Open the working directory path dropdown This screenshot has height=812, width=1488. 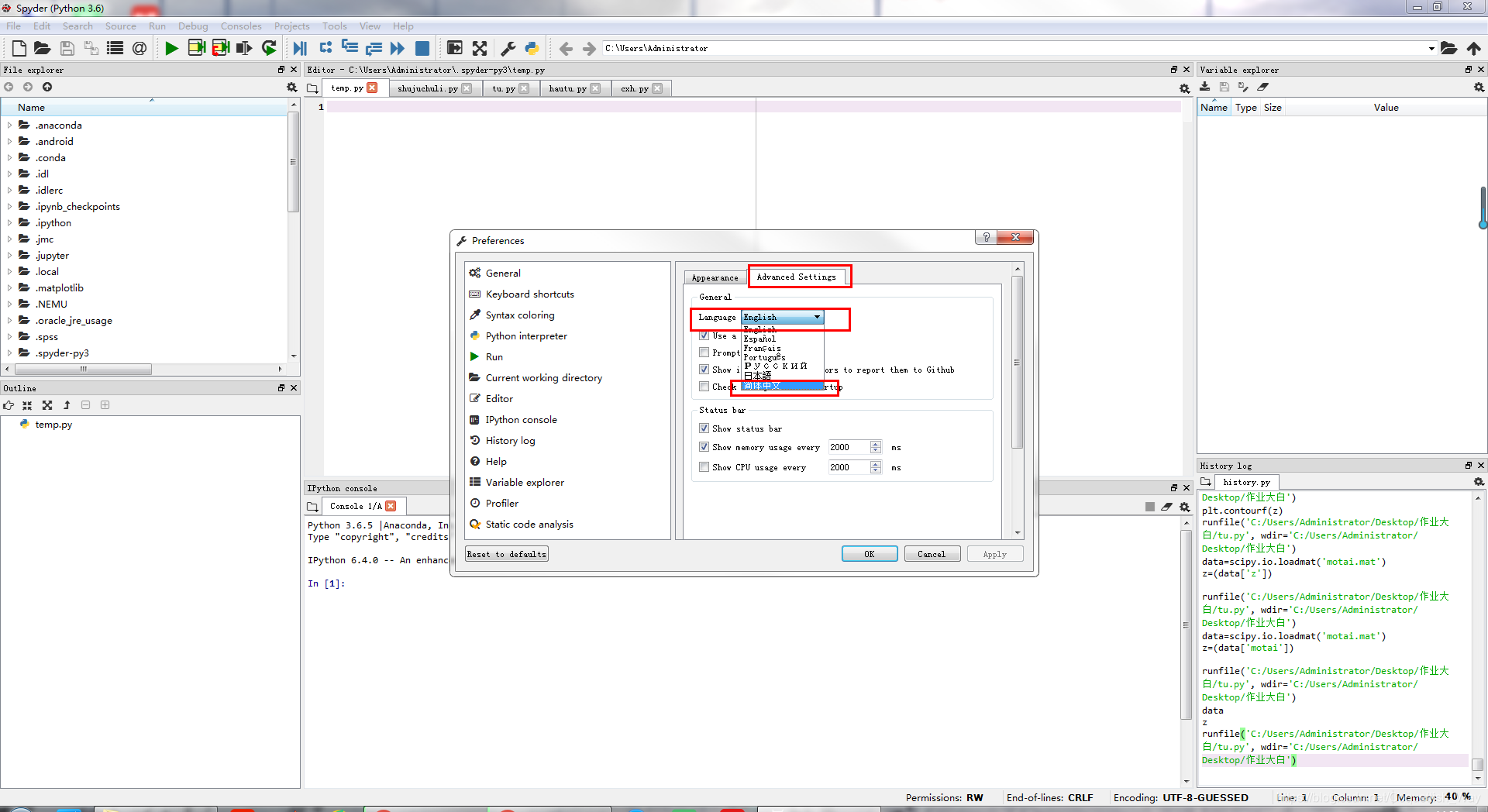coord(1431,48)
